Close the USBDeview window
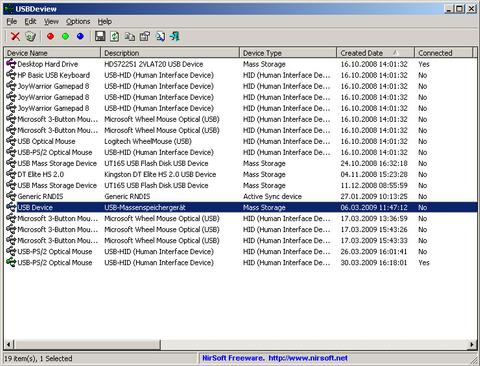This screenshot has width=480, height=366. click(471, 9)
